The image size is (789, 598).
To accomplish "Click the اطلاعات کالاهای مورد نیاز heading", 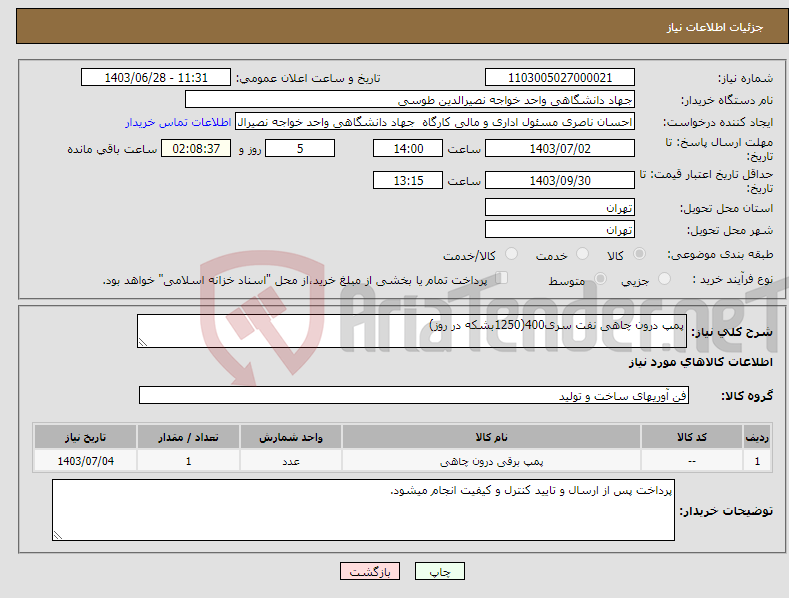I will coord(700,362).
